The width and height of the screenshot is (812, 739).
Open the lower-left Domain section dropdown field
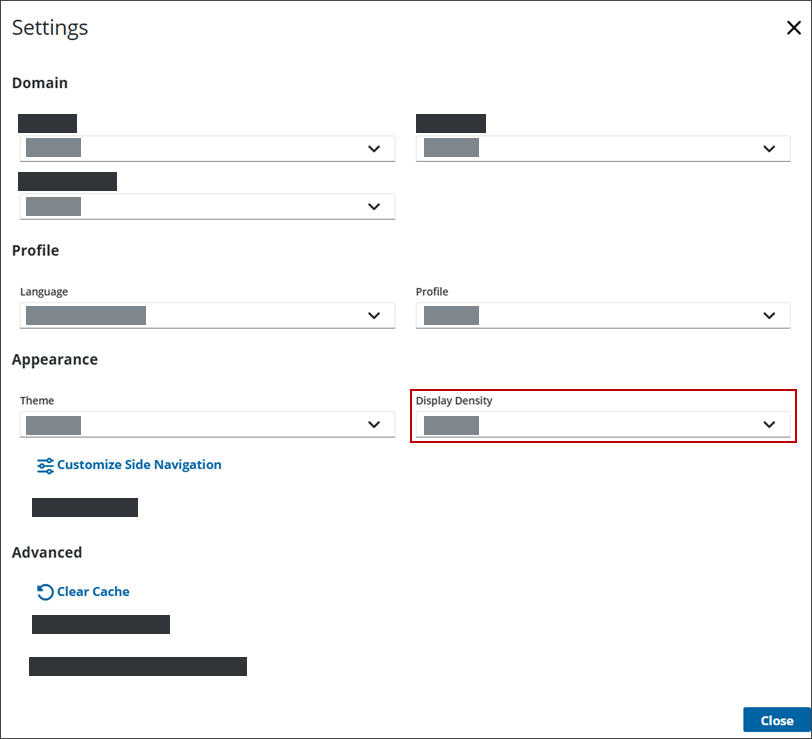point(206,207)
